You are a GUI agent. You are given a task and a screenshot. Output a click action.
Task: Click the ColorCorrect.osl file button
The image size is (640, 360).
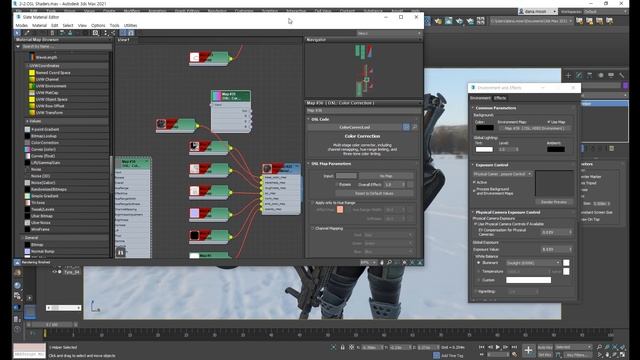pyautogui.click(x=354, y=127)
